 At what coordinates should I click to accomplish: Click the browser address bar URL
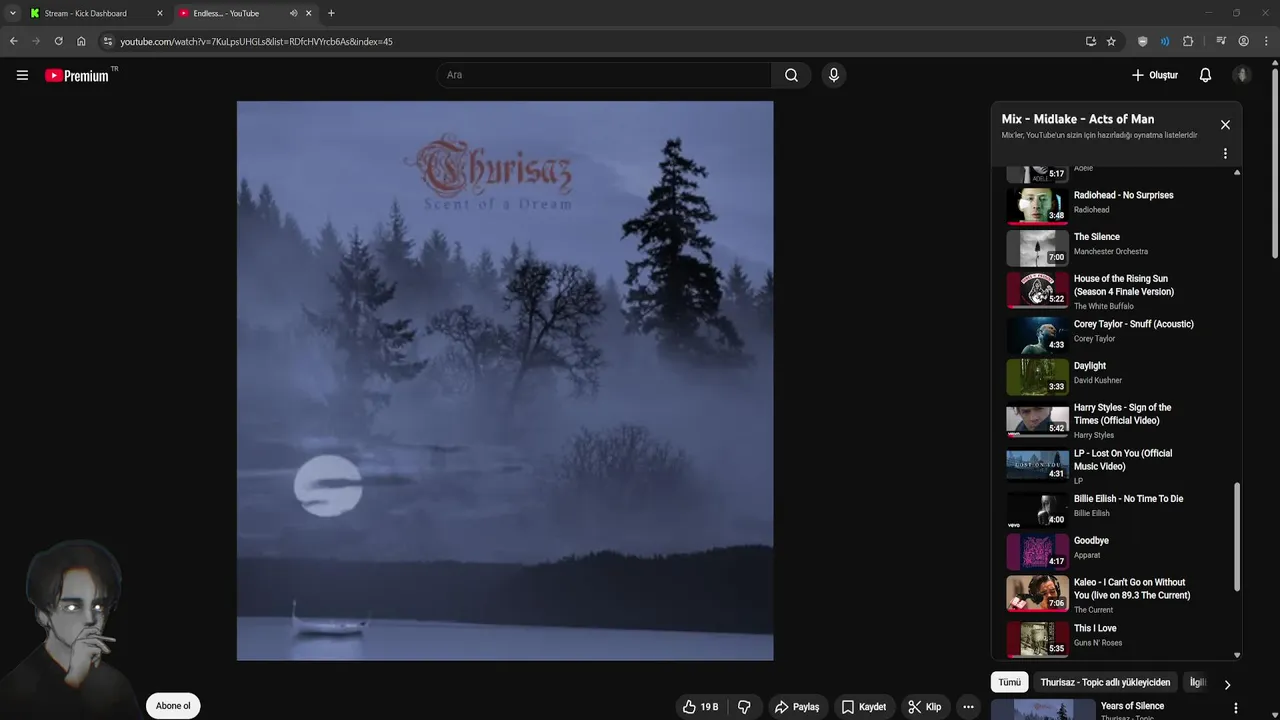pos(256,41)
